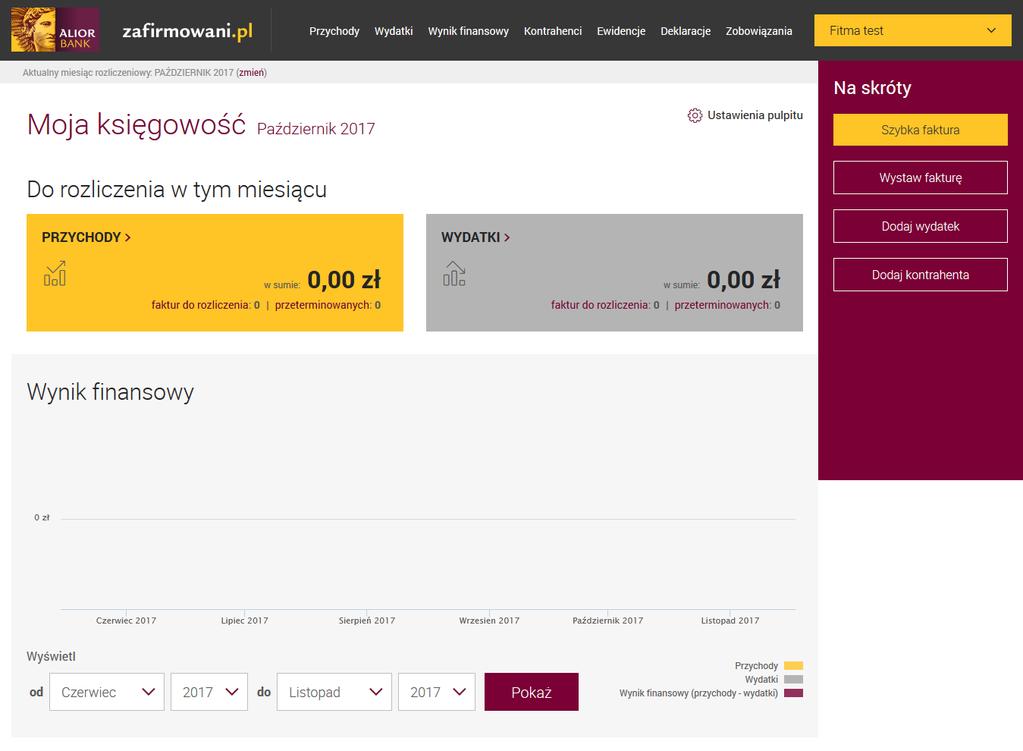Open the start year 2017 dropdown
The width and height of the screenshot is (1023, 751).
tap(209, 692)
